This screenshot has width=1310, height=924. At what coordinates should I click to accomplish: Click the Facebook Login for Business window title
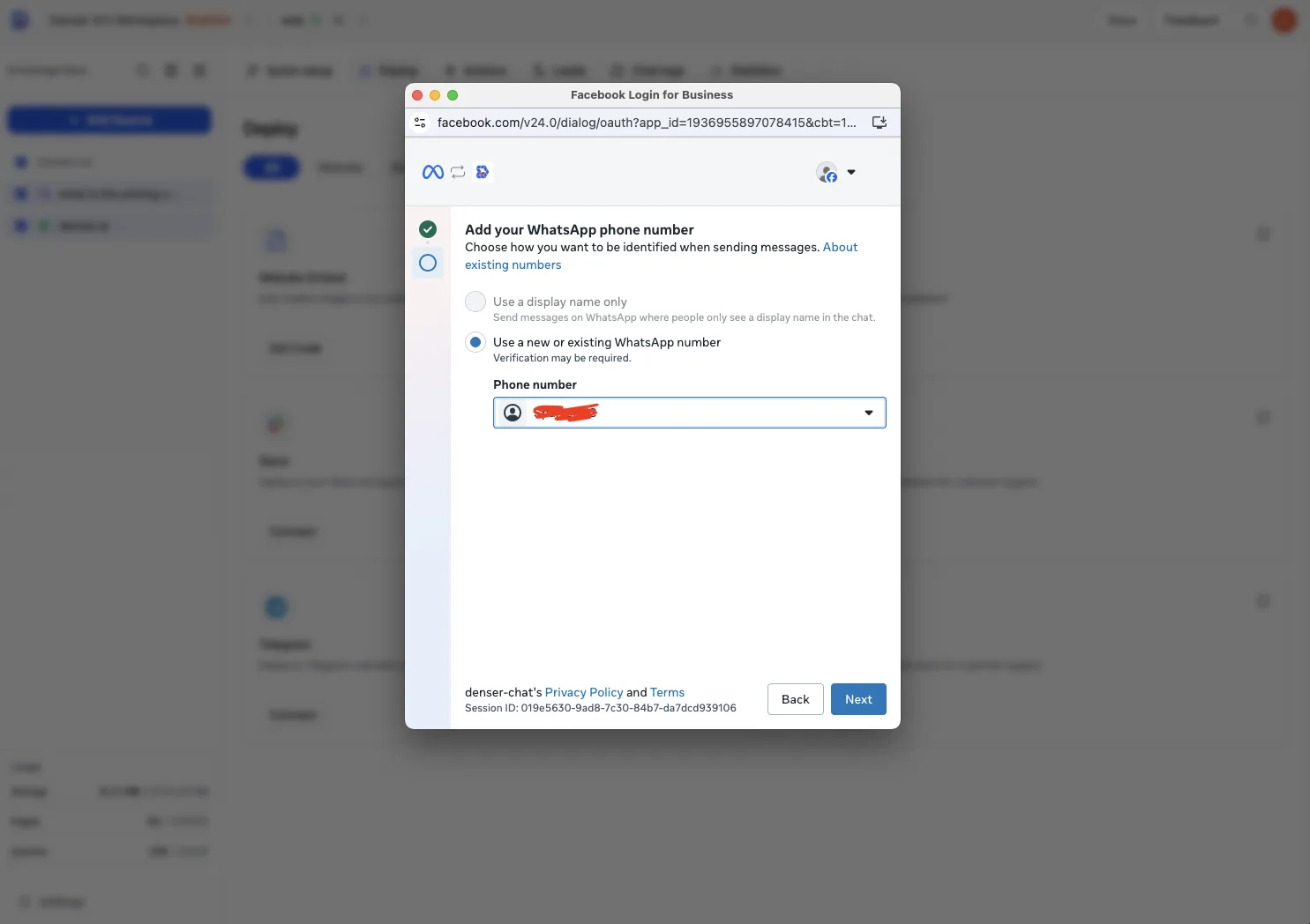pos(652,95)
